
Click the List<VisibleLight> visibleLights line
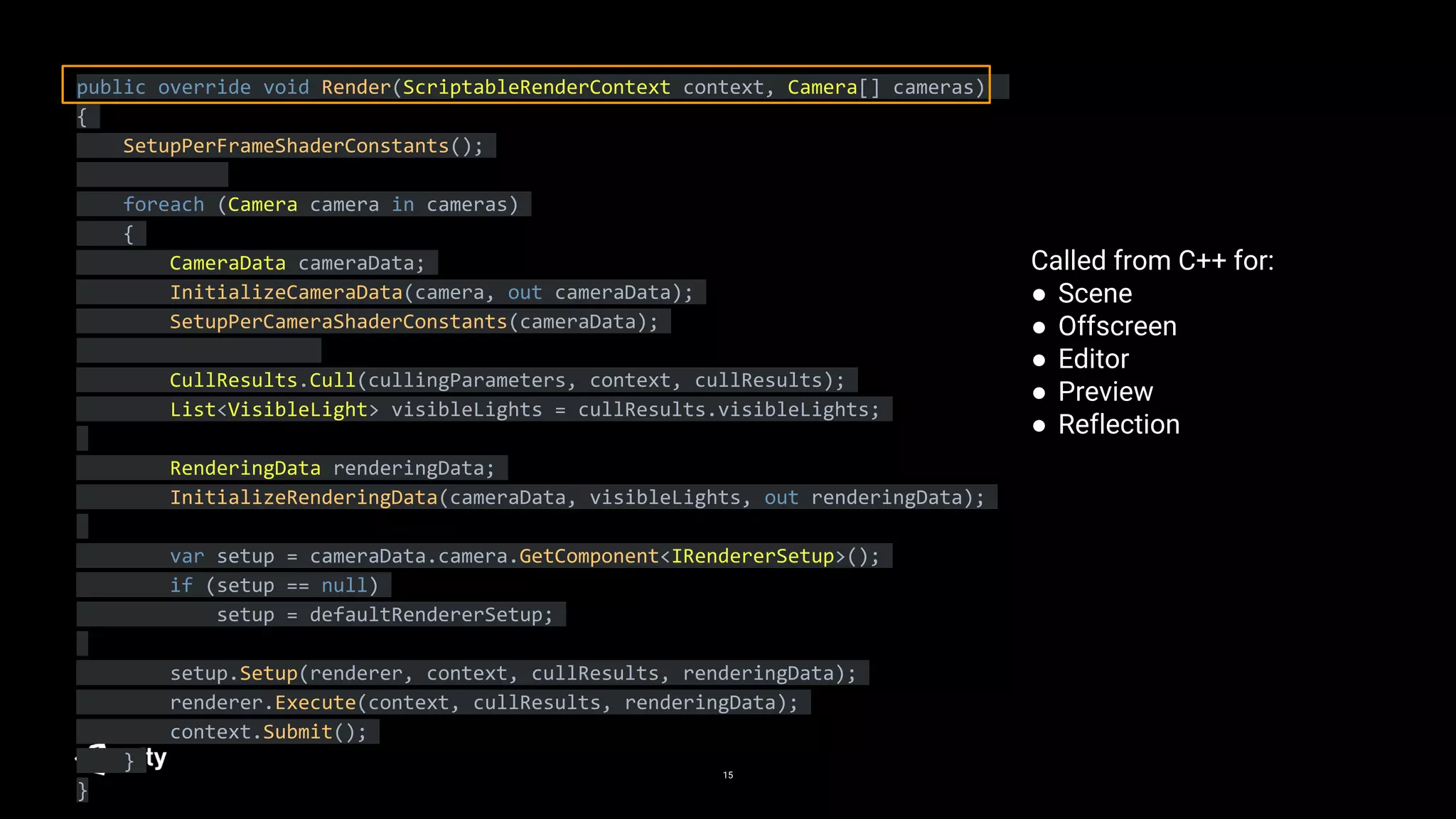(525, 409)
